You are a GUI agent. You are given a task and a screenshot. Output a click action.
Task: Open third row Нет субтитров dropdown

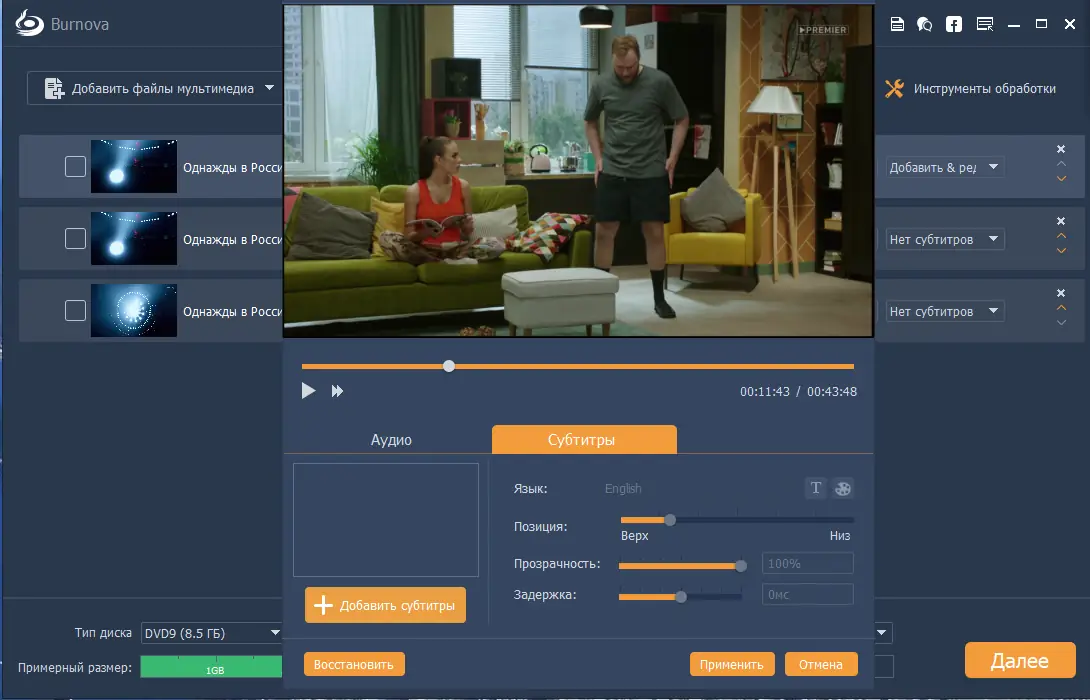(x=945, y=311)
